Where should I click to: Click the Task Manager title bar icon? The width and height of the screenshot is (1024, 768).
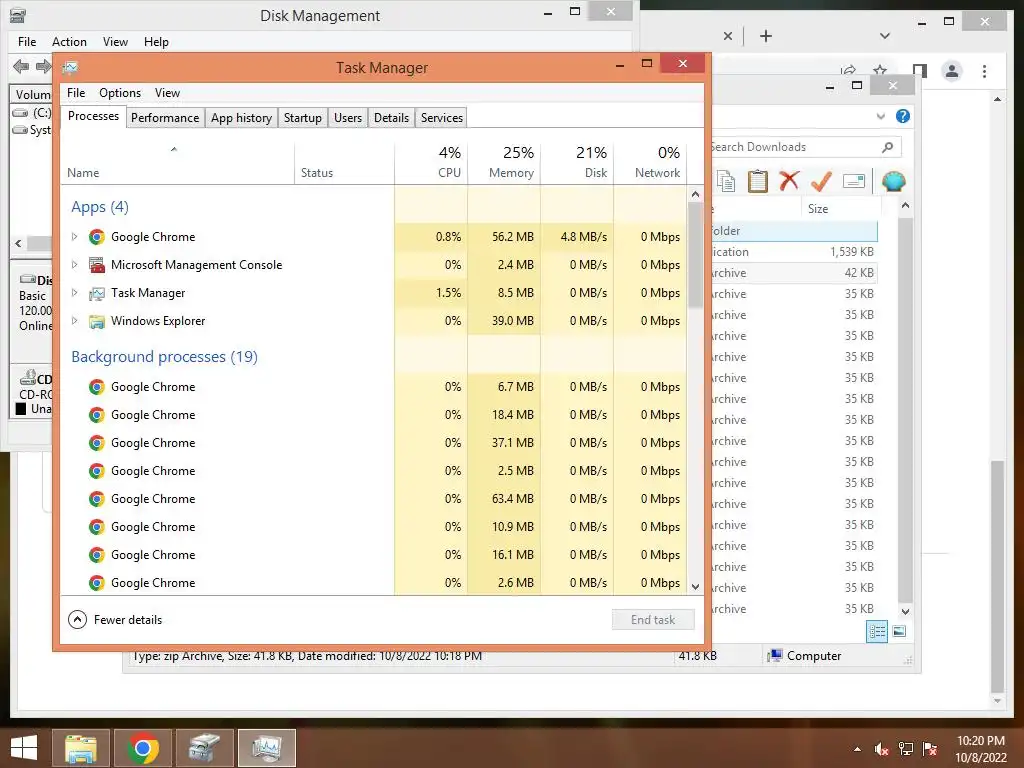(x=70, y=67)
